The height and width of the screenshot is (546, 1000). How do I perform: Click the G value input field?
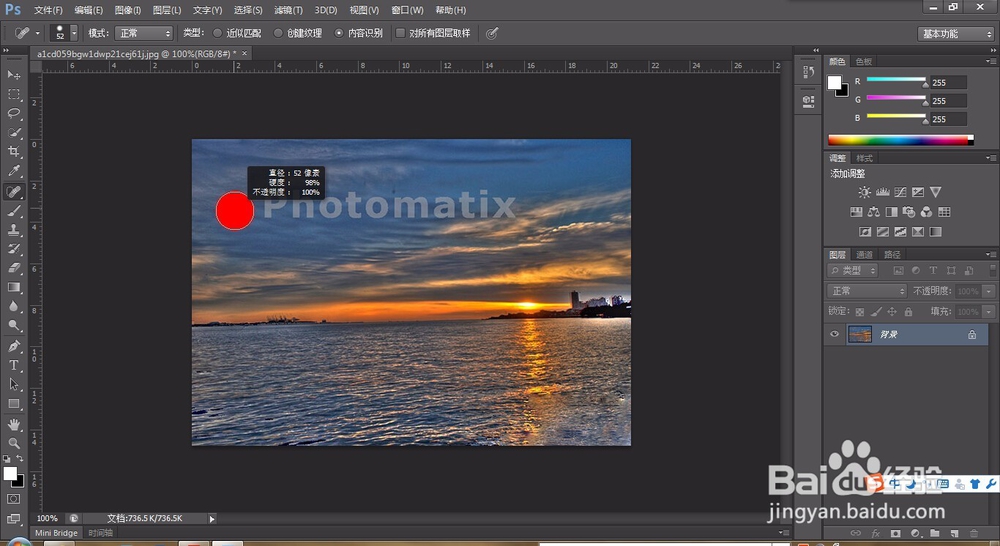[948, 101]
